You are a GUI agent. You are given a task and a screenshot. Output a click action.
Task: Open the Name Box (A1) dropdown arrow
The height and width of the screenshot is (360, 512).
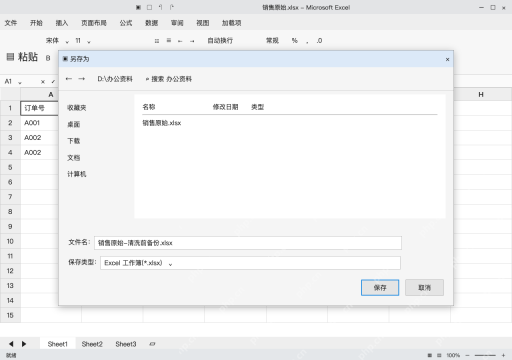pyautogui.click(x=20, y=82)
